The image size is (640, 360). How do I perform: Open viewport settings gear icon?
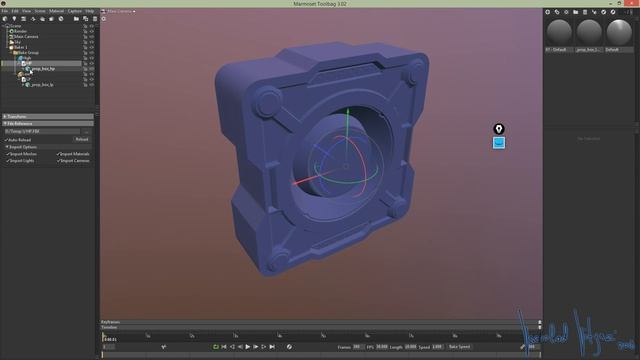pos(104,19)
